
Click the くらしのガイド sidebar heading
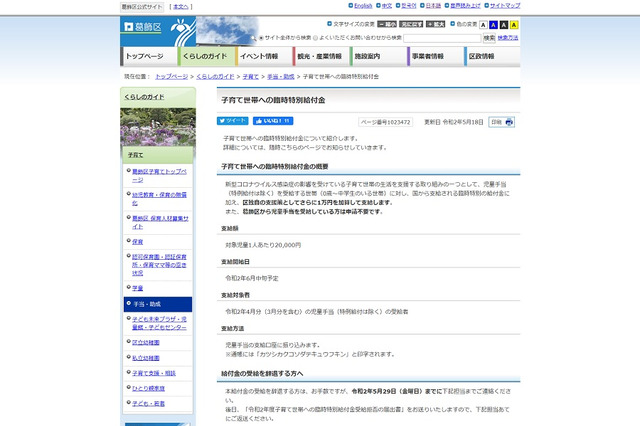pyautogui.click(x=144, y=97)
